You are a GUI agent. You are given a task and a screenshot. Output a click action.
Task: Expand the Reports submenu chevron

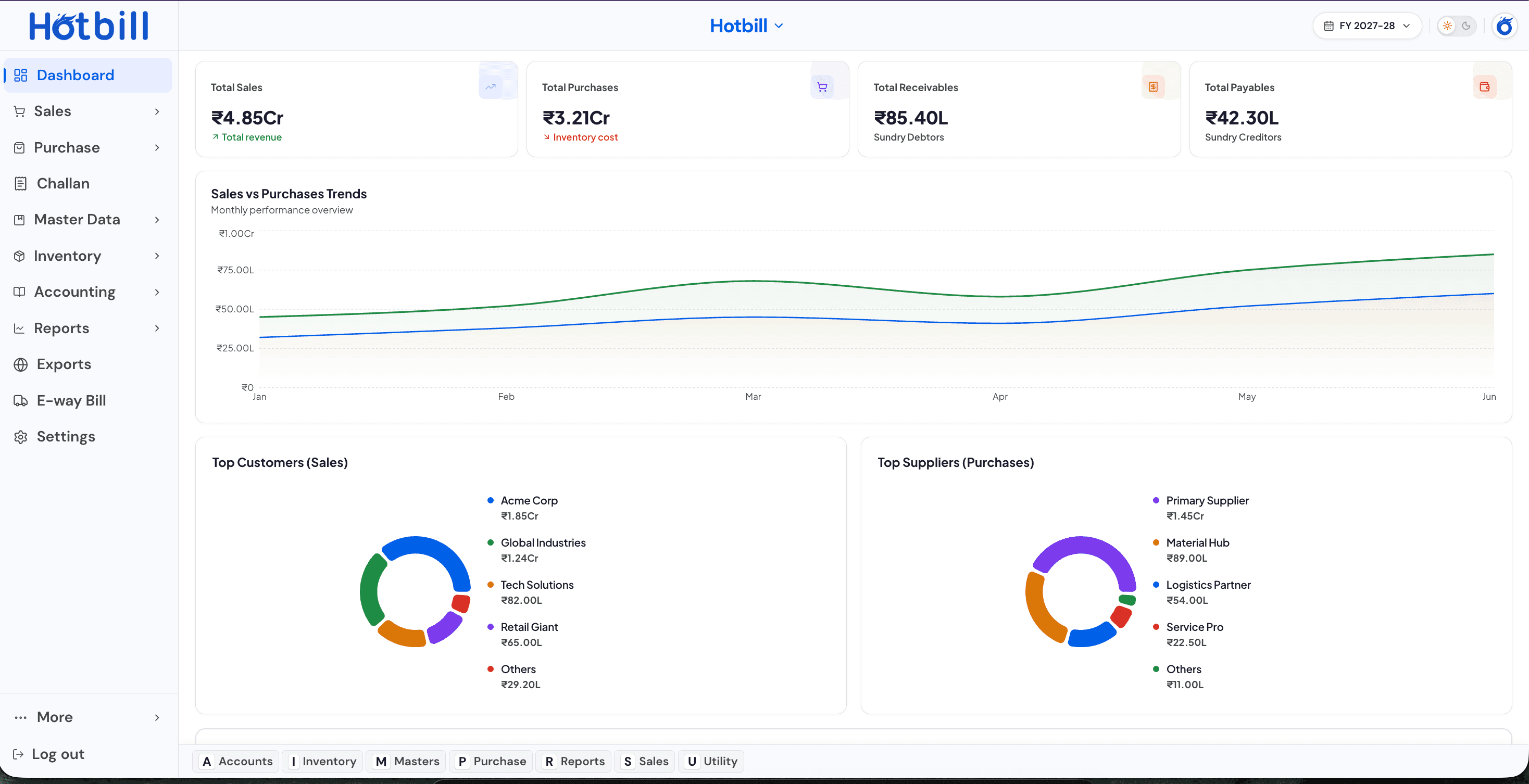(x=157, y=329)
